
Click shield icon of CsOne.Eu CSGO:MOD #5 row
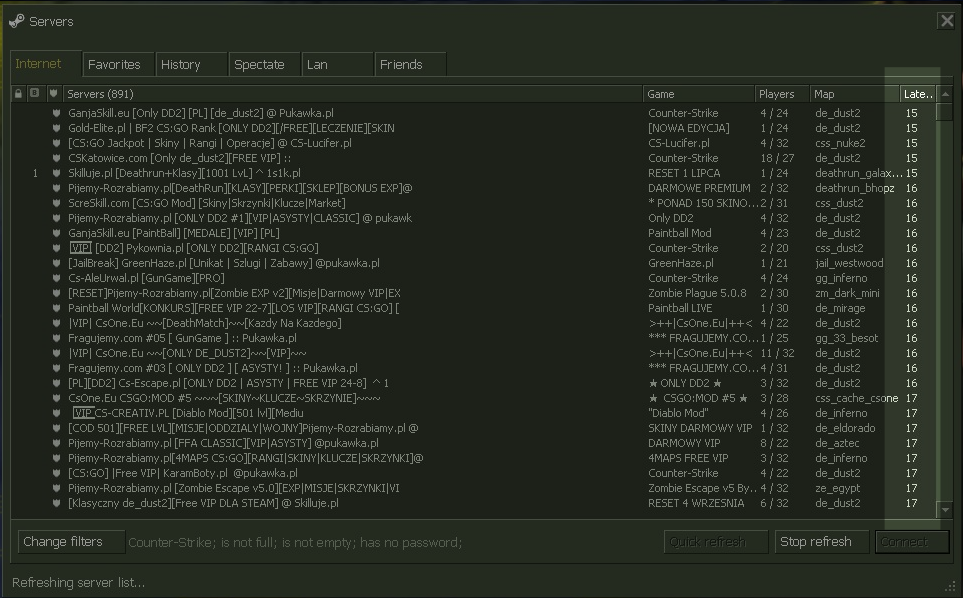point(57,398)
